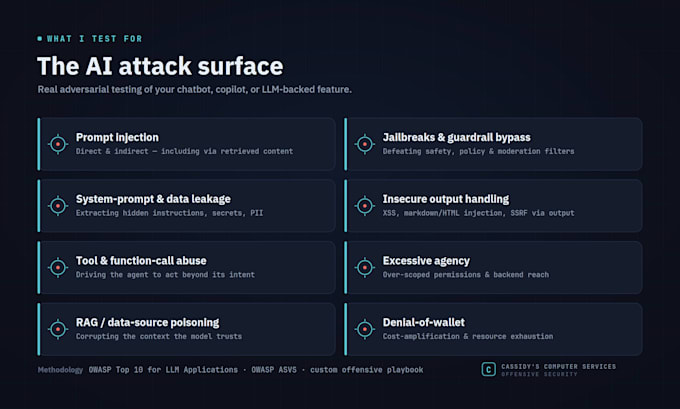Open the Prompt injection card title
680x409 pixels.
coord(117,137)
